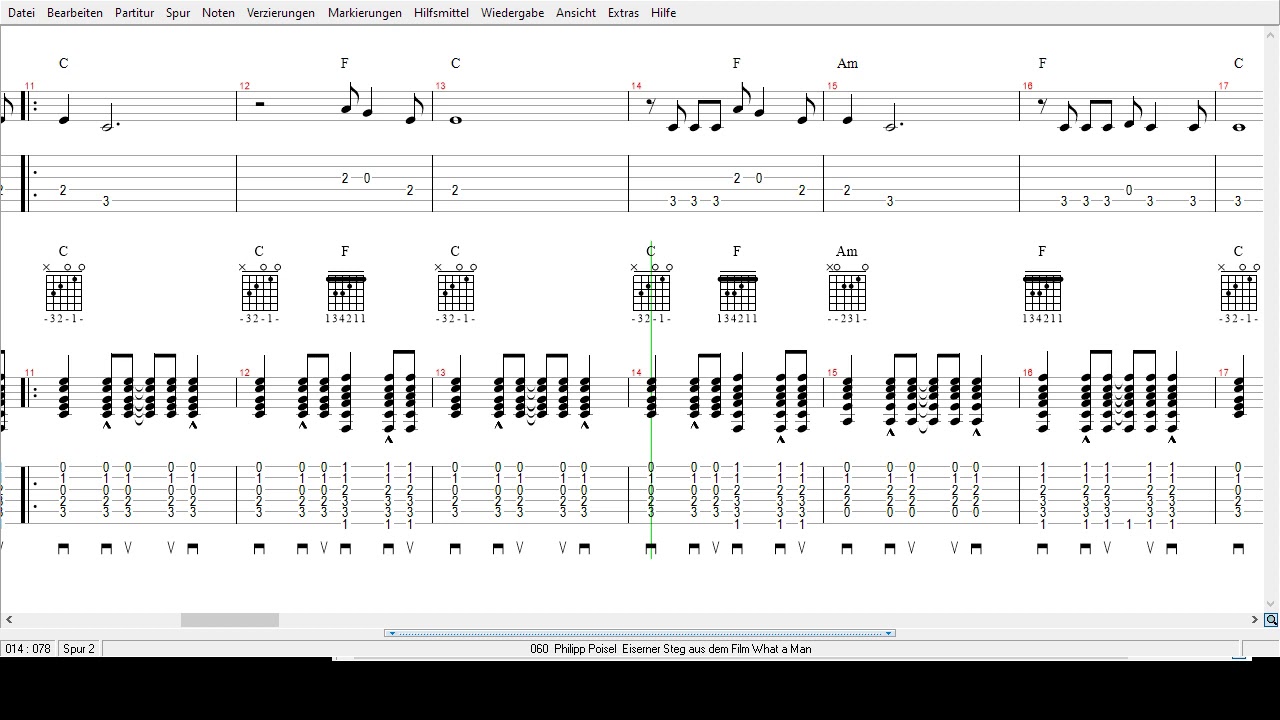Click the repeat-start barline in melody measure 11
This screenshot has width=1280, height=720.
coord(28,107)
